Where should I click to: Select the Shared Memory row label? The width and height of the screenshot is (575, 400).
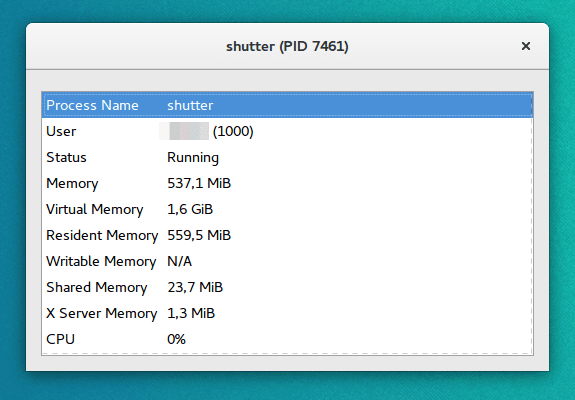tap(97, 288)
